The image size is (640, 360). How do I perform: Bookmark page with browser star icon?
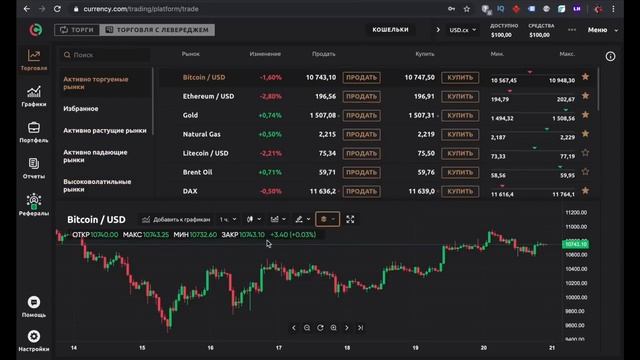click(467, 9)
